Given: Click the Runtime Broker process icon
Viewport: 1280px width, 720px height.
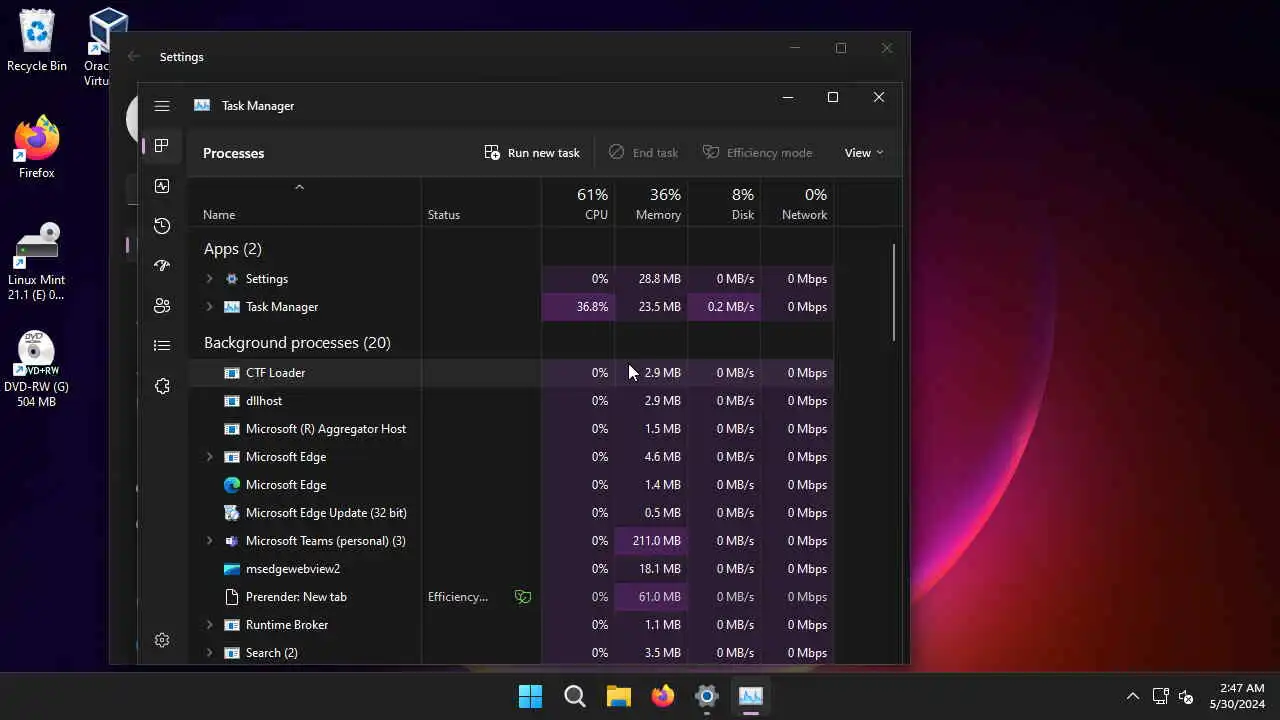Looking at the screenshot, I should pos(232,625).
